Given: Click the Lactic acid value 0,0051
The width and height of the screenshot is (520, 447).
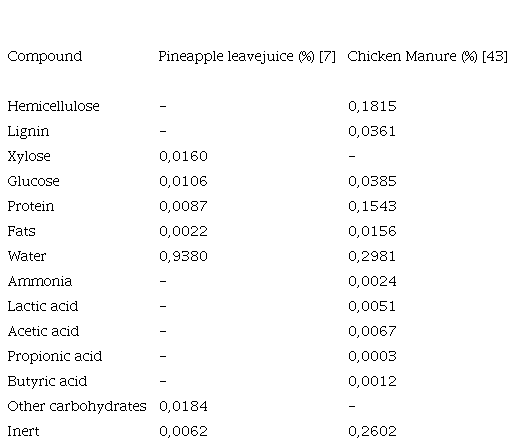Looking at the screenshot, I should (x=372, y=306).
